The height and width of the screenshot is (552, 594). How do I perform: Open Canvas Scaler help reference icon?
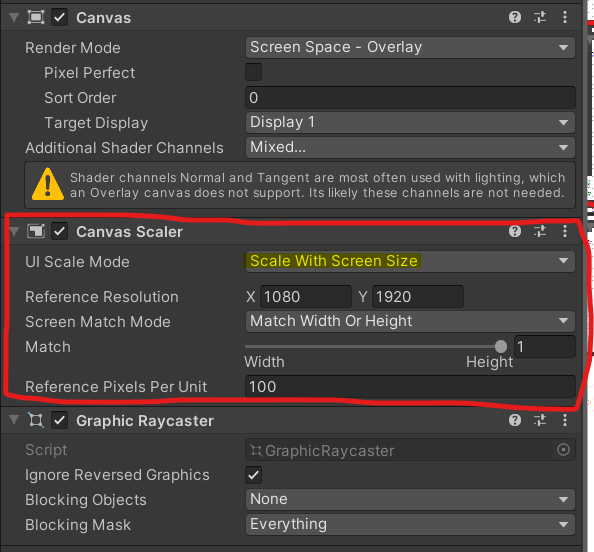click(514, 231)
